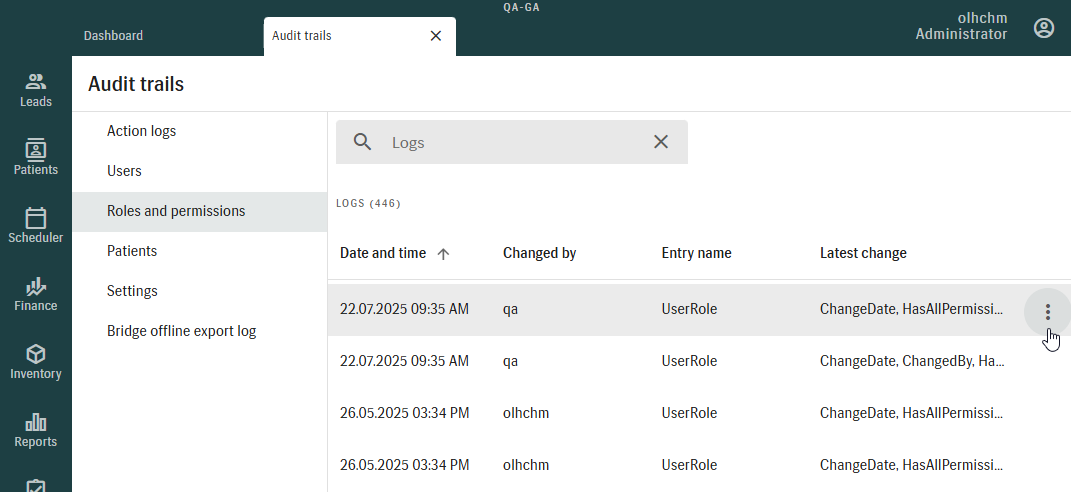Clear the Logs search with X icon
The width and height of the screenshot is (1071, 492).
[x=660, y=141]
